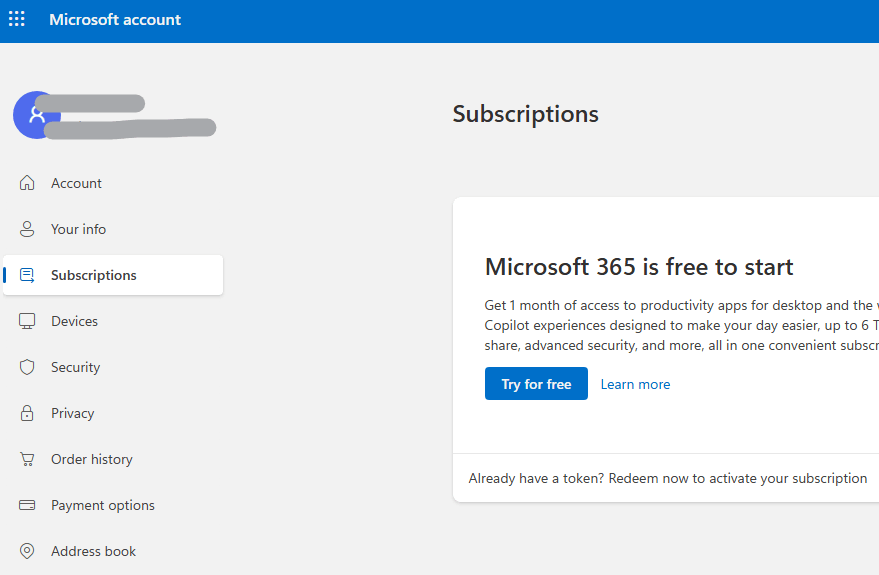Select Devices in the sidebar
Viewport: 879px width, 575px height.
74,321
